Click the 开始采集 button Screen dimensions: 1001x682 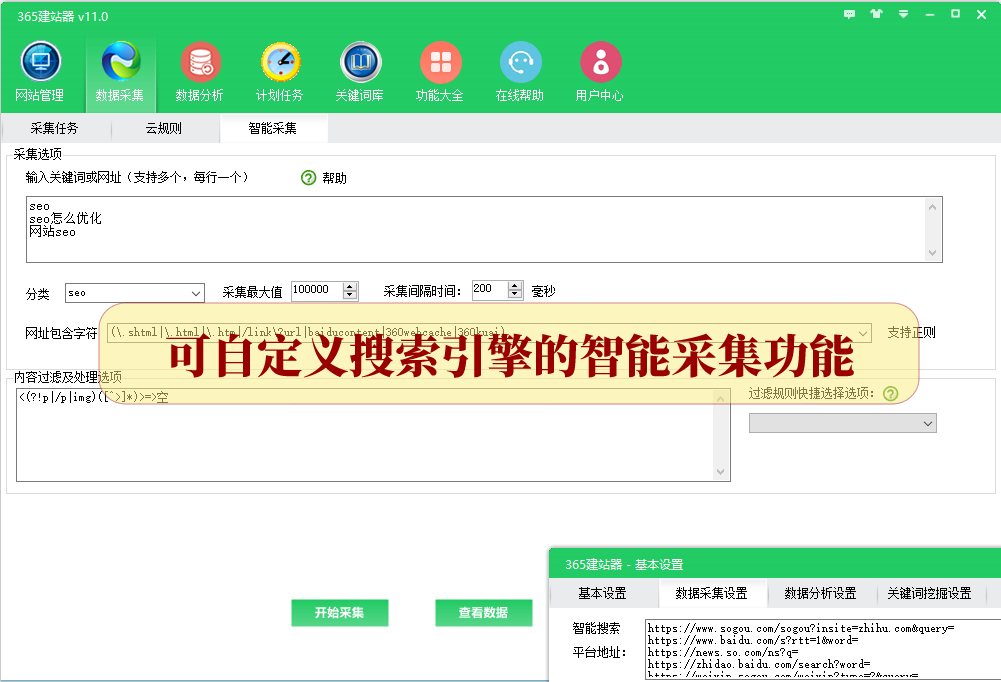pyautogui.click(x=340, y=613)
